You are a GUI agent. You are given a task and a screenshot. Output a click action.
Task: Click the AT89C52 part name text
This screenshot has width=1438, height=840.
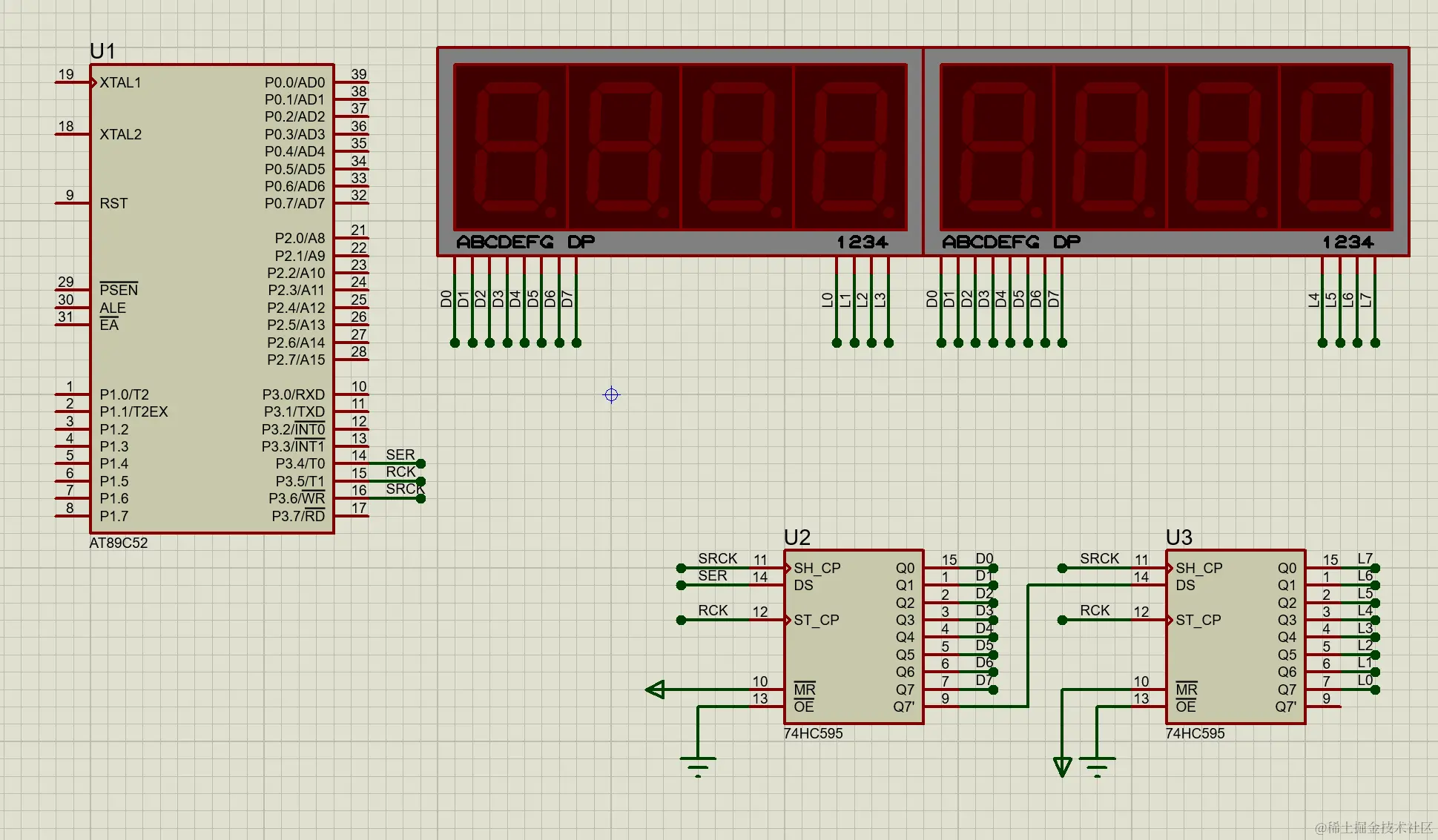(119, 543)
